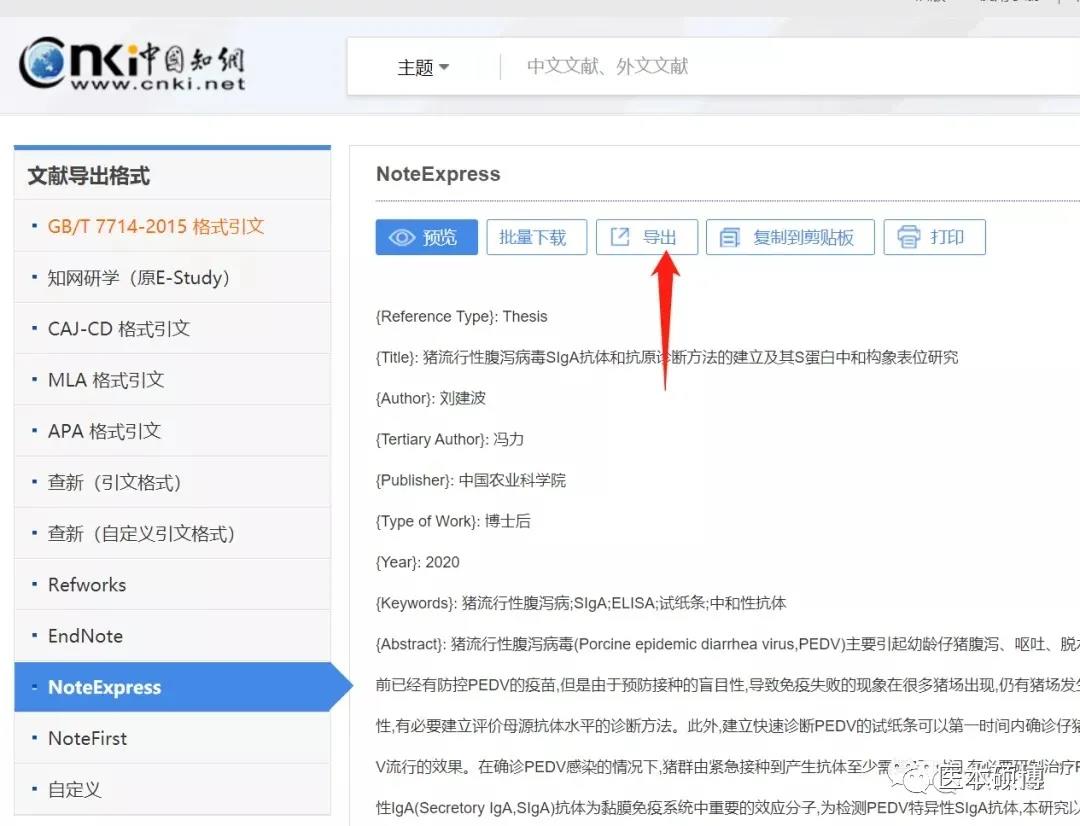Click the 导出 export button
The height and width of the screenshot is (826, 1080).
[647, 237]
